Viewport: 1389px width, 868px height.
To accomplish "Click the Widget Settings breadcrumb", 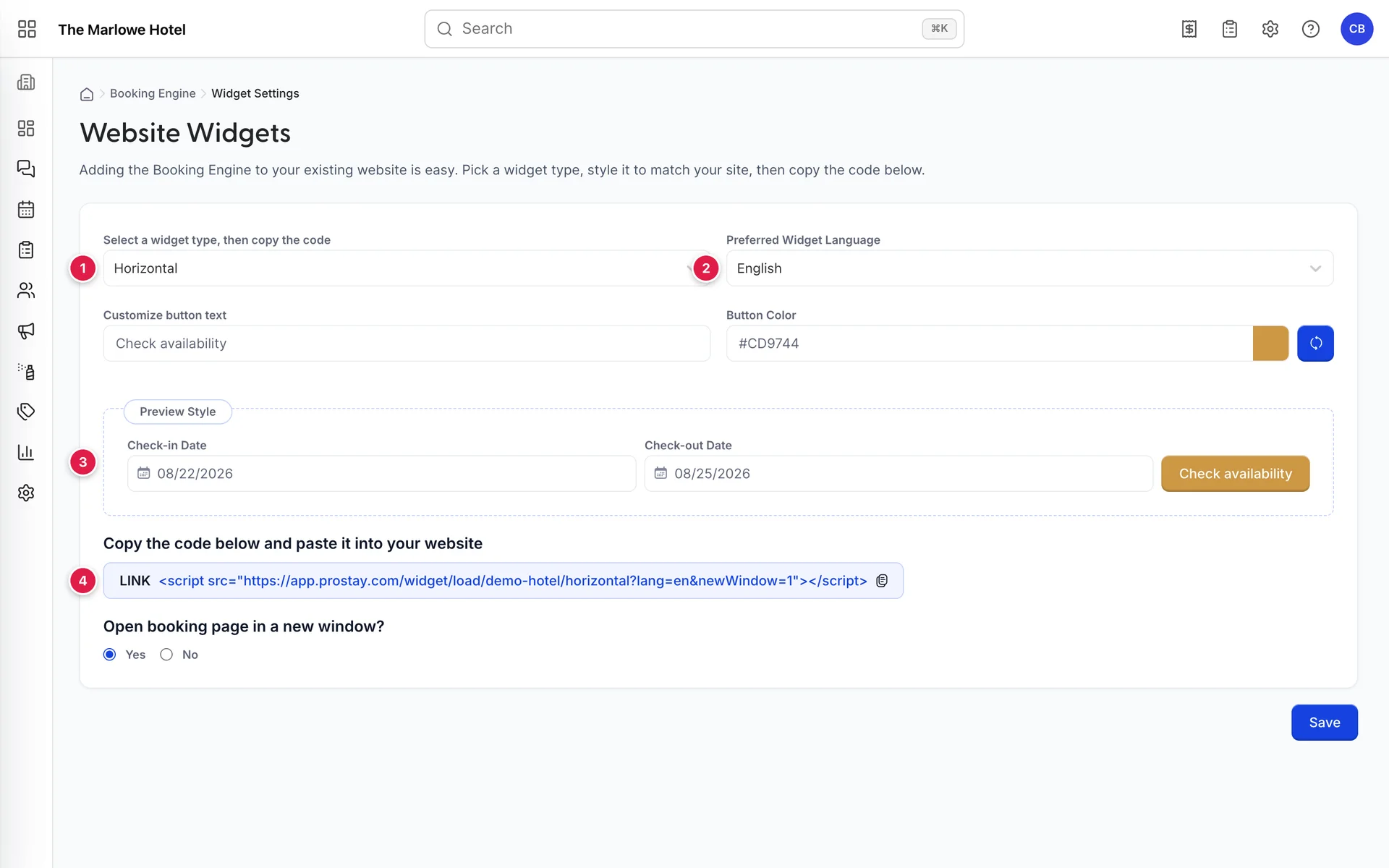I will tap(255, 93).
